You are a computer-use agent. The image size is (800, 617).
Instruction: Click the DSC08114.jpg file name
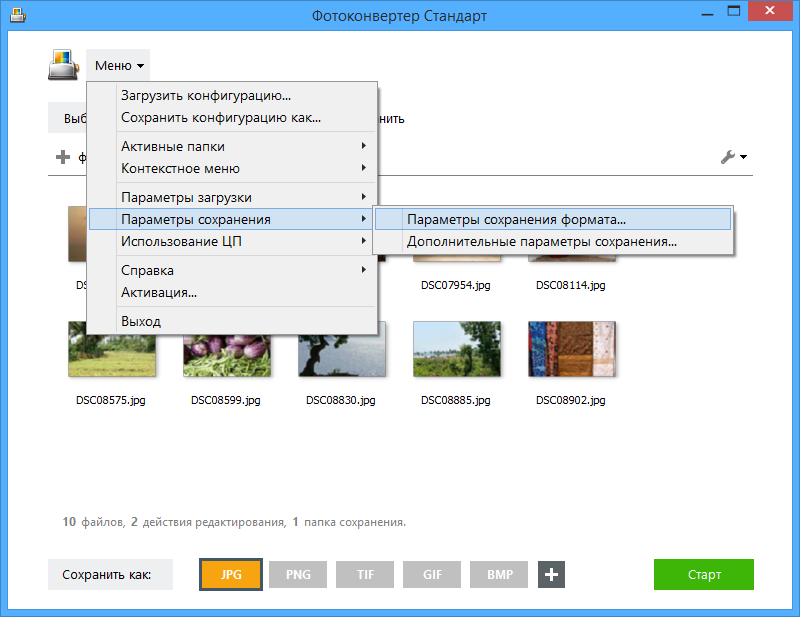pos(570,285)
